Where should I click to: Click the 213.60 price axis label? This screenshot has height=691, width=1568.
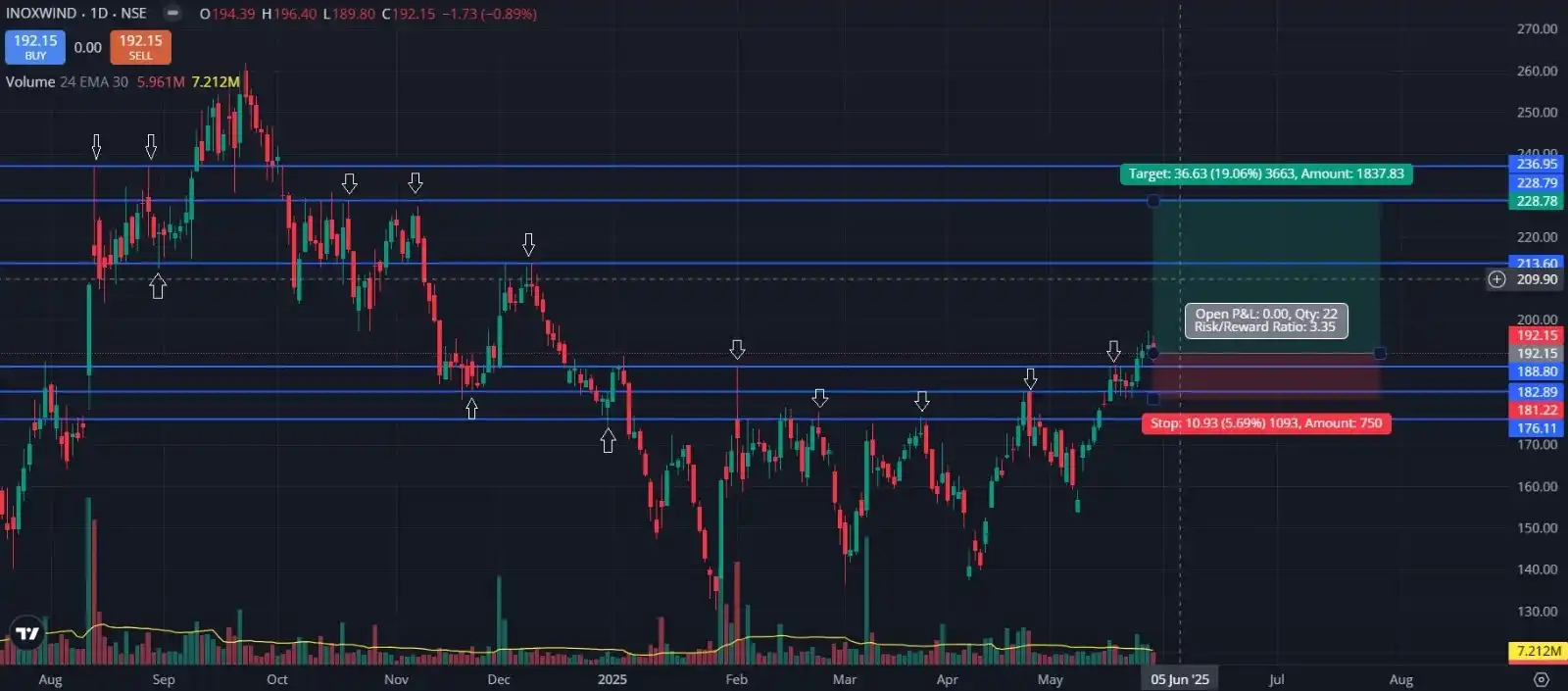click(1537, 263)
